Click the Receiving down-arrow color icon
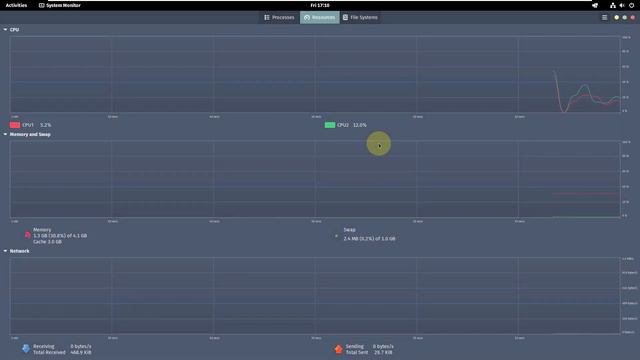This screenshot has height=360, width=640. click(26, 349)
